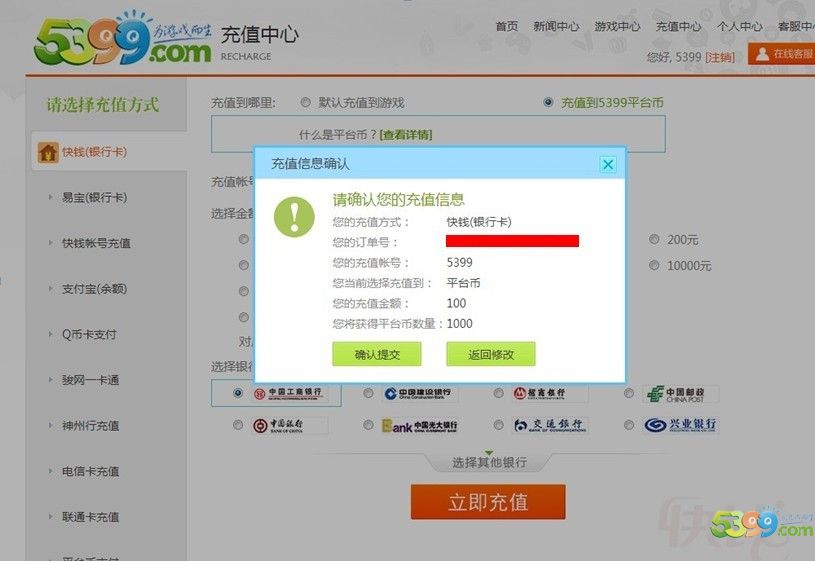
Task: Click 充值金额 value 100 in dialog
Action: coord(456,303)
